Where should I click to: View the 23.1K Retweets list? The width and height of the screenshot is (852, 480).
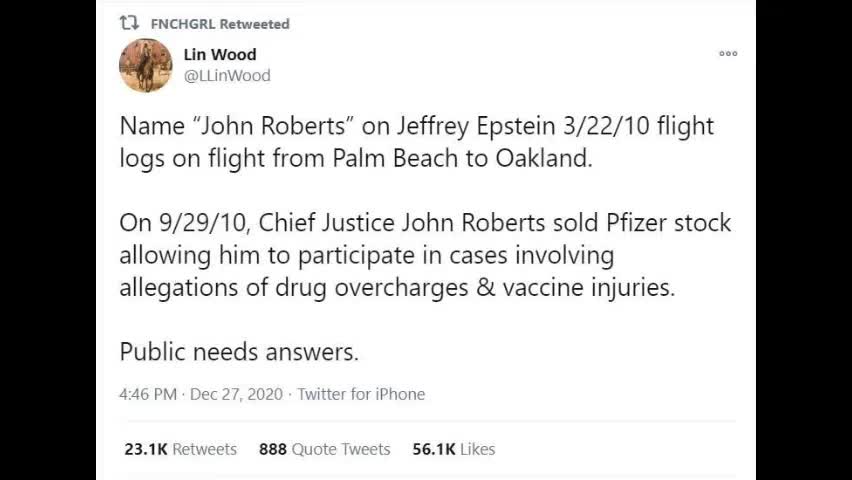tap(180, 449)
